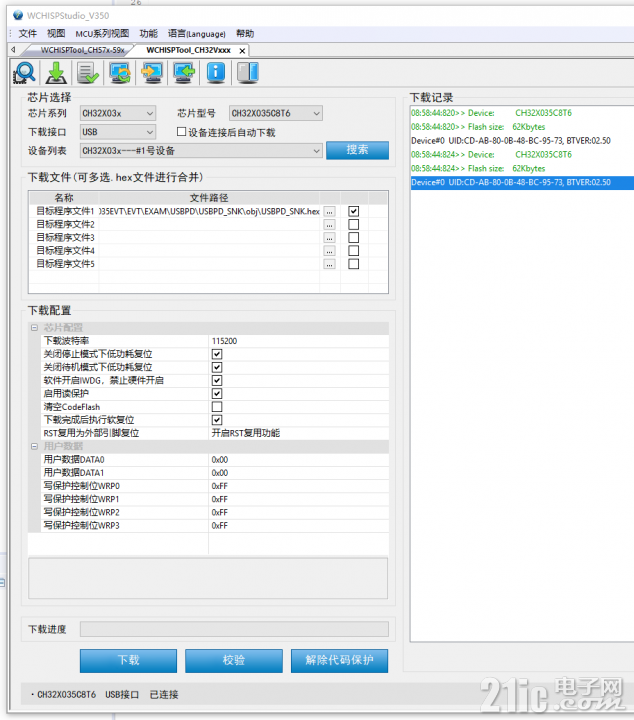Image resolution: width=634 pixels, height=720 pixels.
Task: Open the 设备列表 device dropdown
Action: pos(201,151)
